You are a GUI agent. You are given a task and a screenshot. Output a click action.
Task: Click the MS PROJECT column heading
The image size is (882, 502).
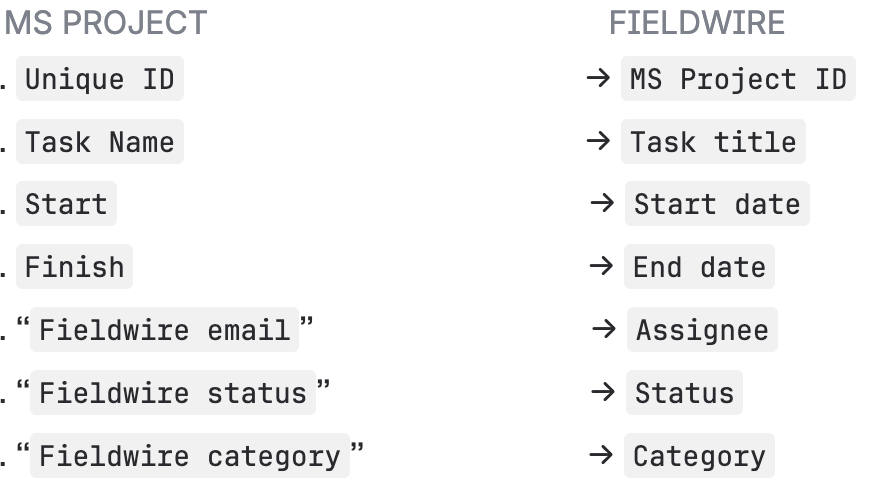[105, 23]
